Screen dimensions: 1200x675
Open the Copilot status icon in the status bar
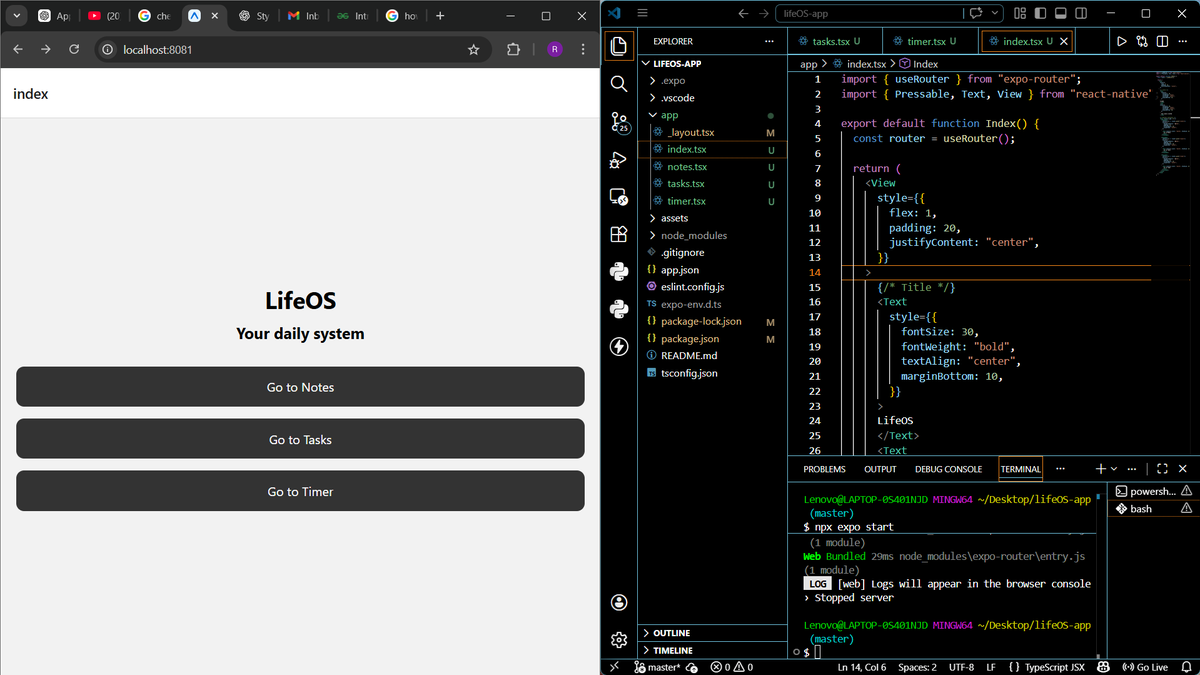point(1103,667)
